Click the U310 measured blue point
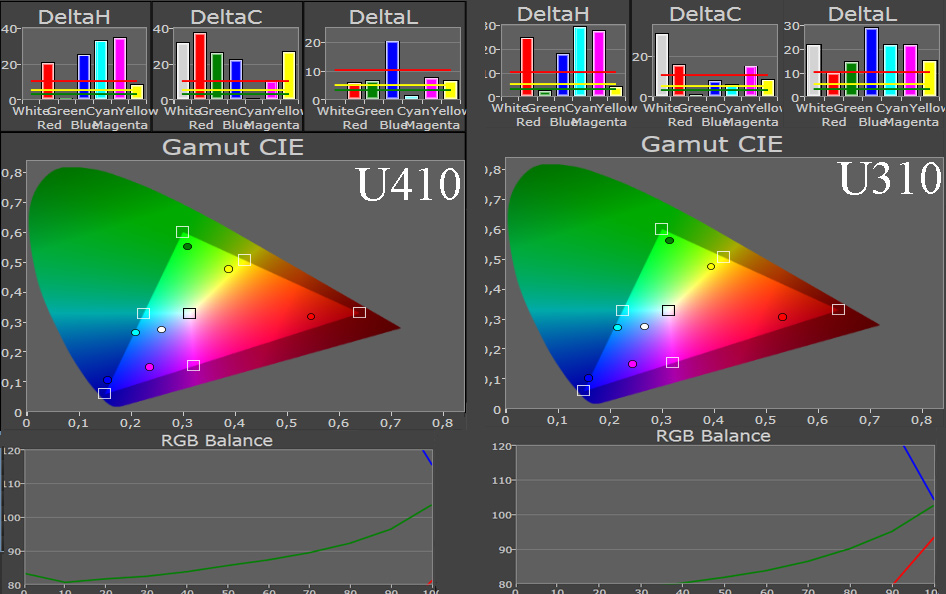 click(x=588, y=378)
